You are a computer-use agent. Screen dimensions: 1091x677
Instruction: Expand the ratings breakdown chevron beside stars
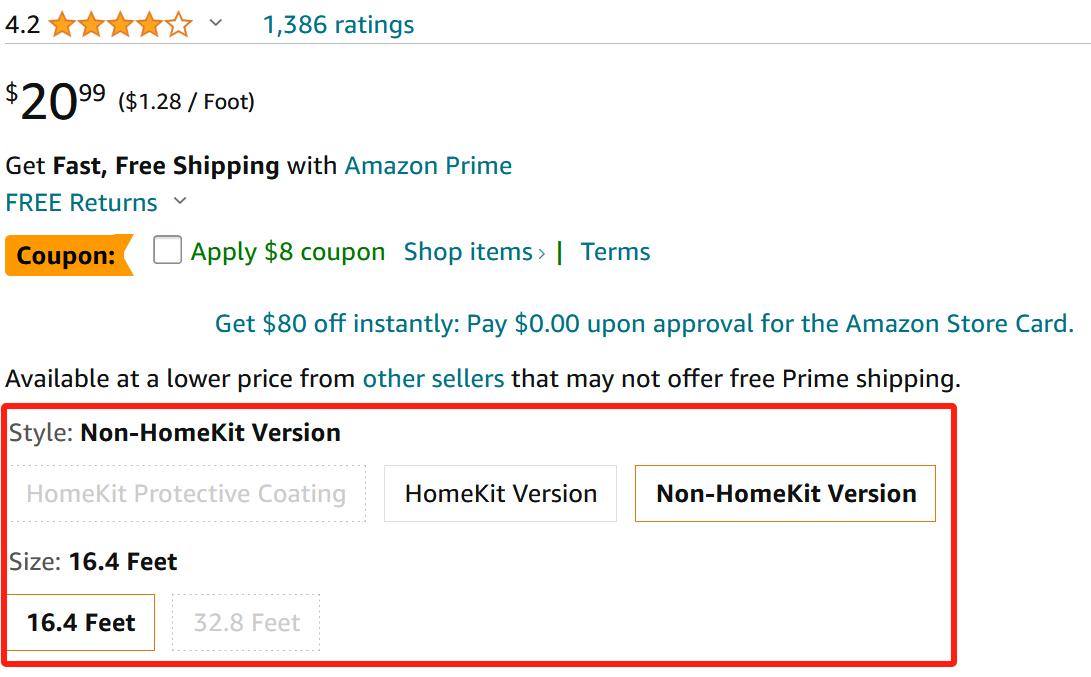click(x=215, y=24)
